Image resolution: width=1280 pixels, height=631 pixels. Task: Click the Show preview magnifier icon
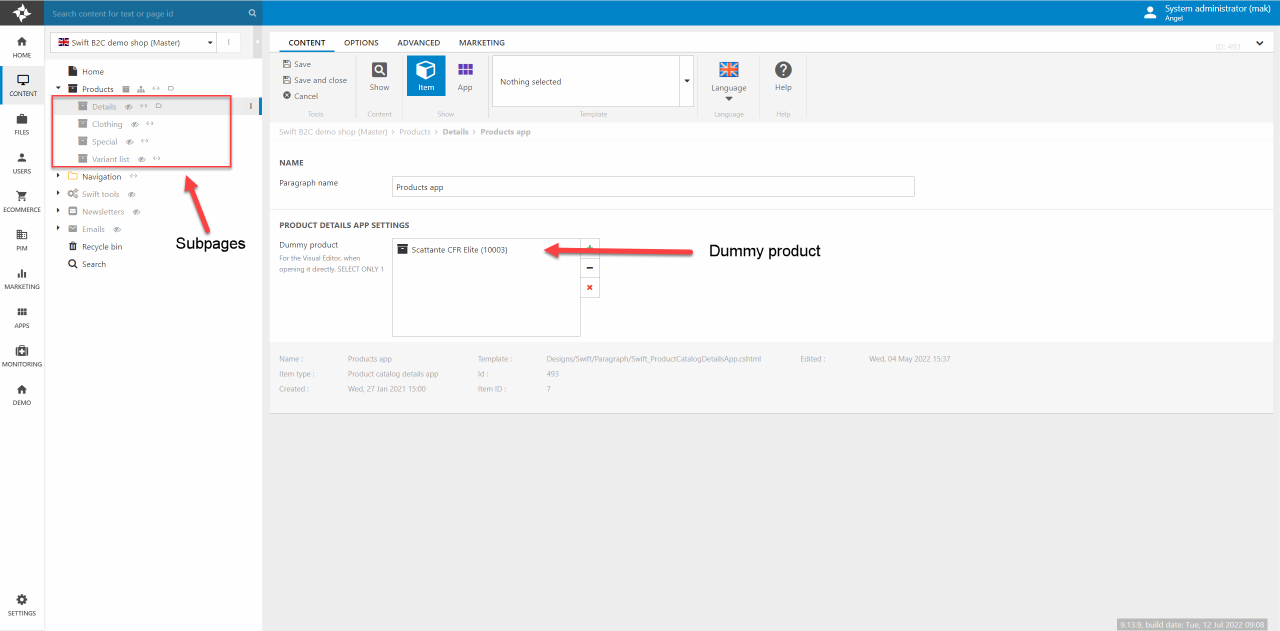(x=379, y=71)
